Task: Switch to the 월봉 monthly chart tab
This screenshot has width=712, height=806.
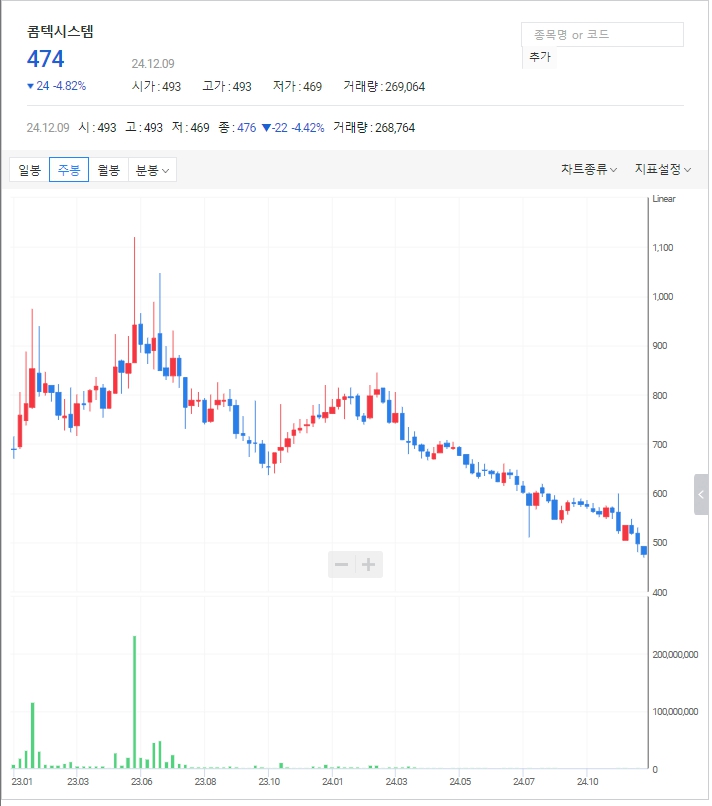Action: tap(108, 170)
